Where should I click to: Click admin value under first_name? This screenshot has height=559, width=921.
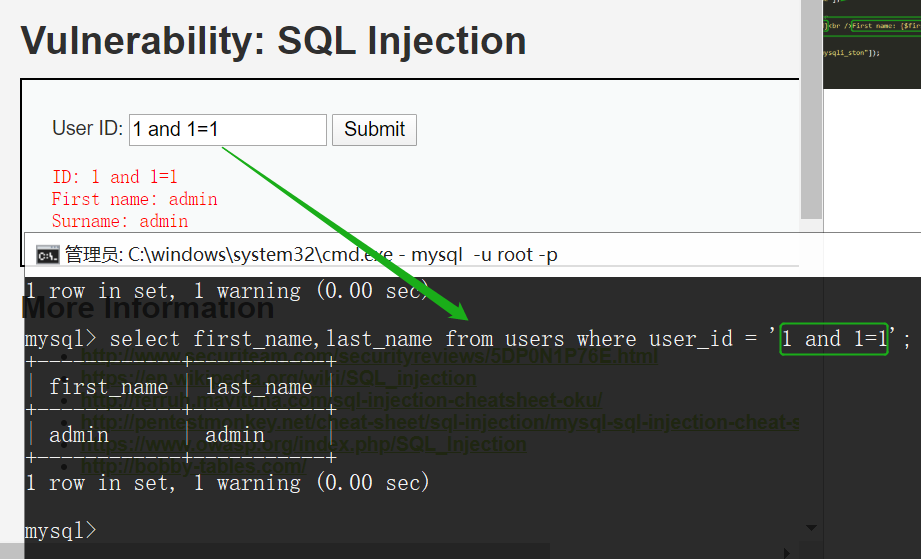coord(79,435)
